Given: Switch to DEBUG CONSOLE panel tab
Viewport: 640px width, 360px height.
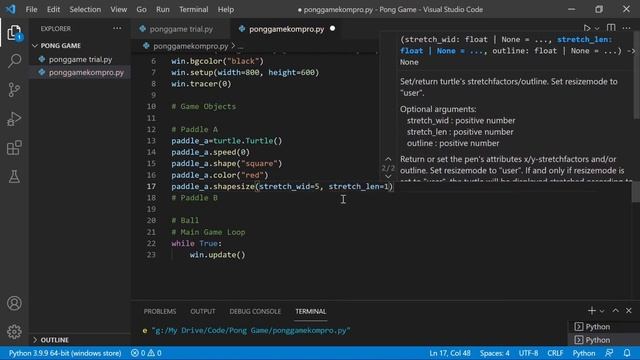Looking at the screenshot, I should (255, 311).
